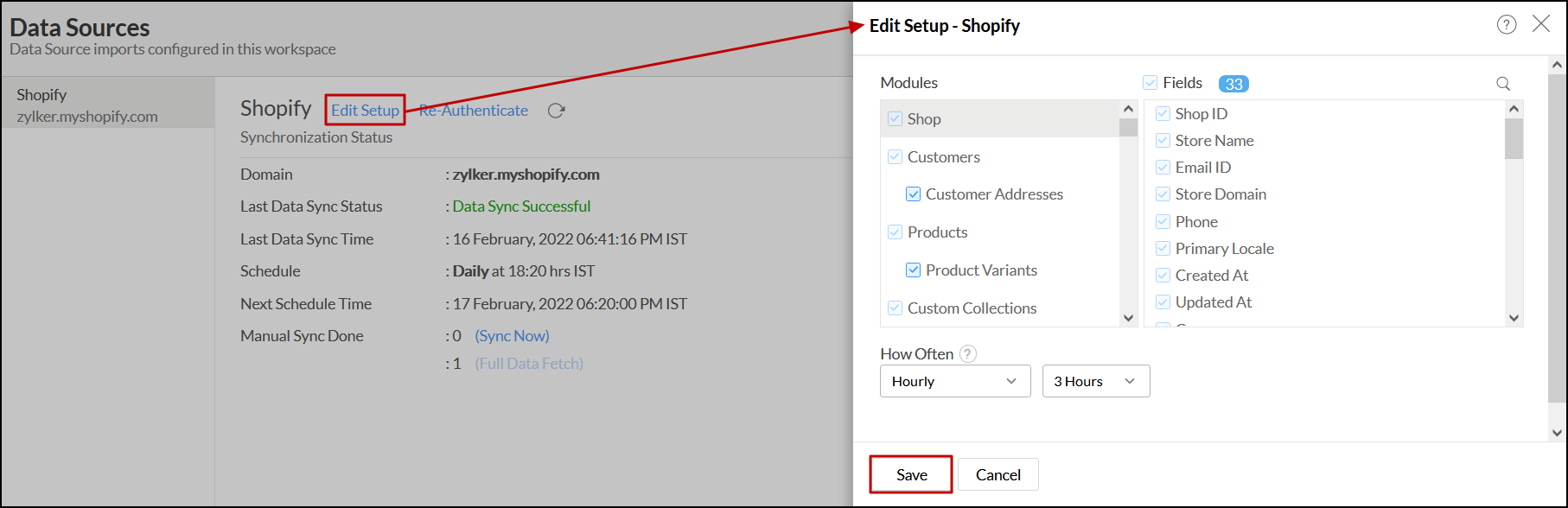Click the search icon above Fields list
This screenshot has width=1568, height=508.
tap(1503, 84)
